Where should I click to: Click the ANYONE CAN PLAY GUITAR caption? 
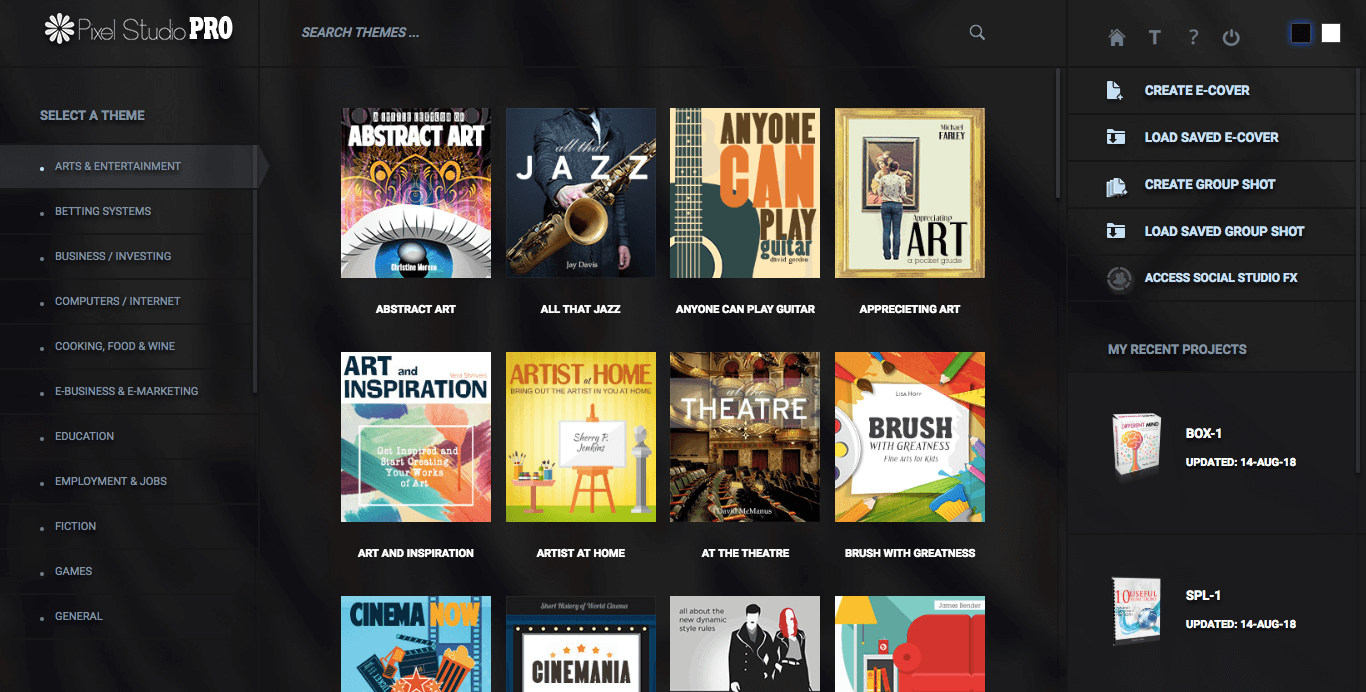pos(745,309)
